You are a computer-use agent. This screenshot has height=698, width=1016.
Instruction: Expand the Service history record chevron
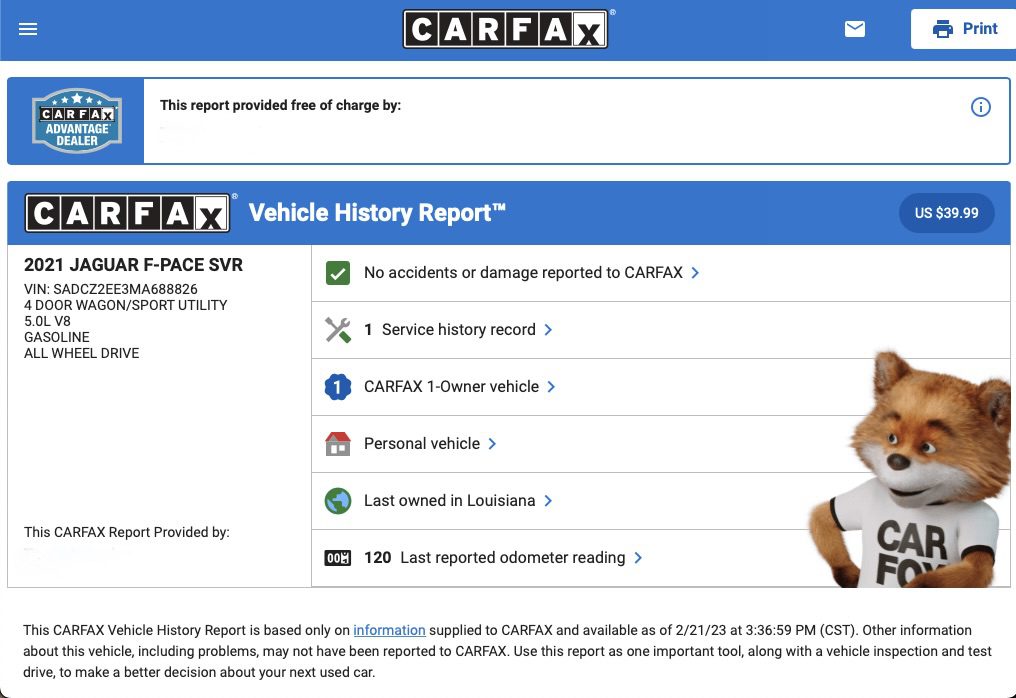(548, 330)
